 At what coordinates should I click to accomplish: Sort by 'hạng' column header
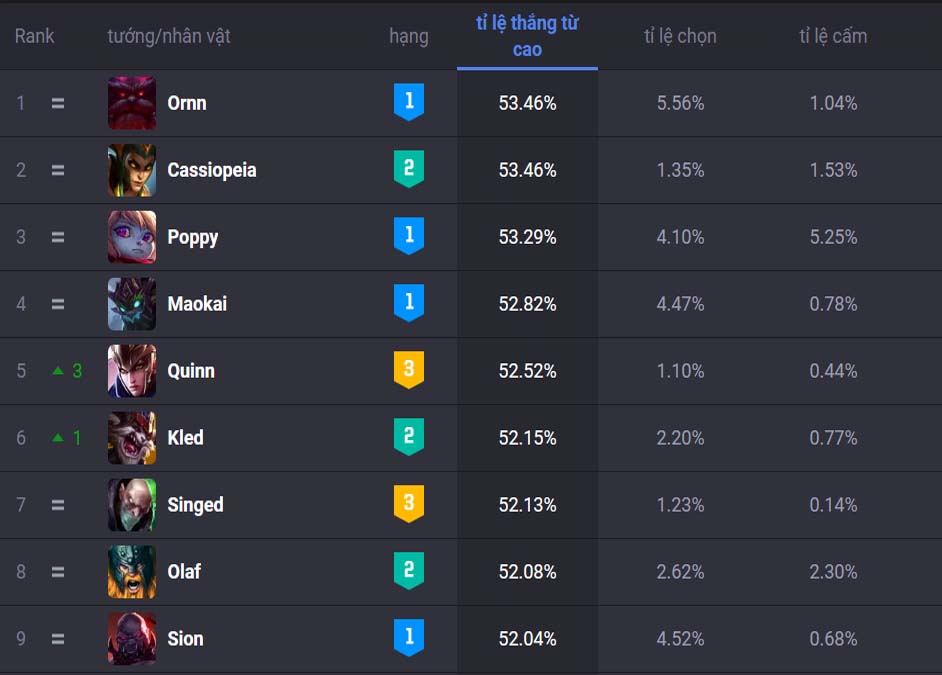(409, 37)
